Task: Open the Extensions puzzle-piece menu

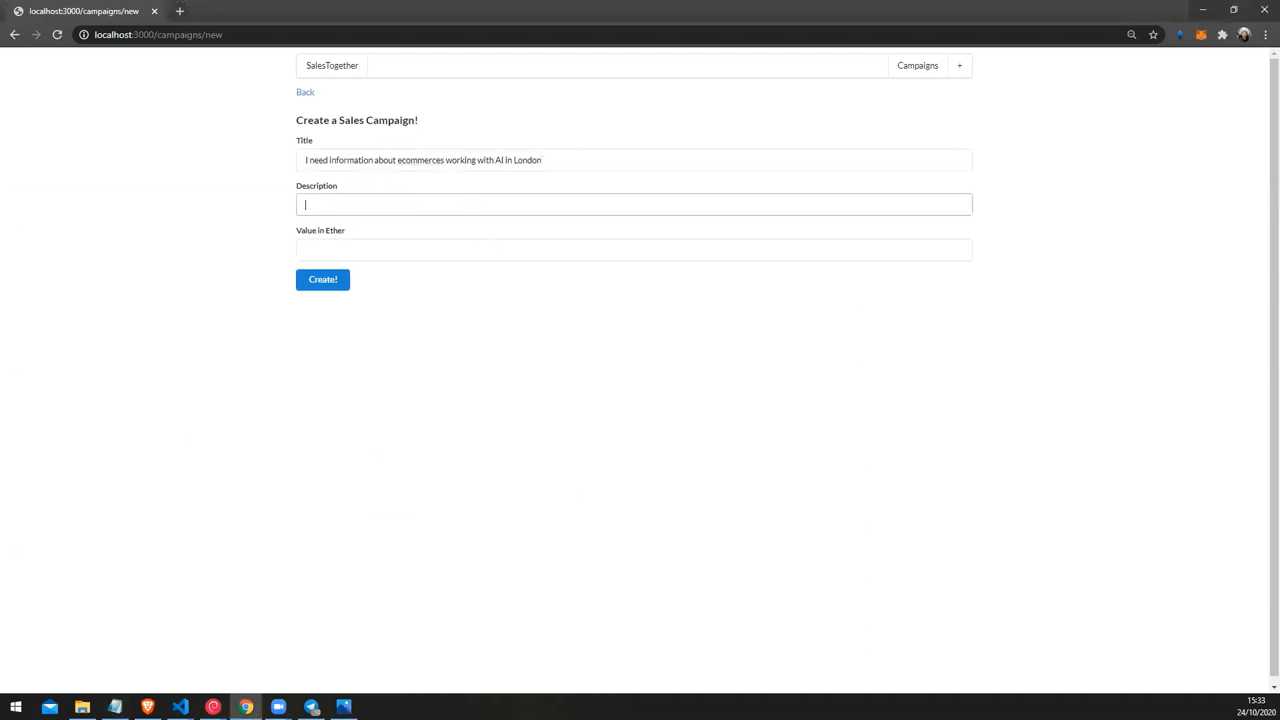Action: coord(1222,34)
